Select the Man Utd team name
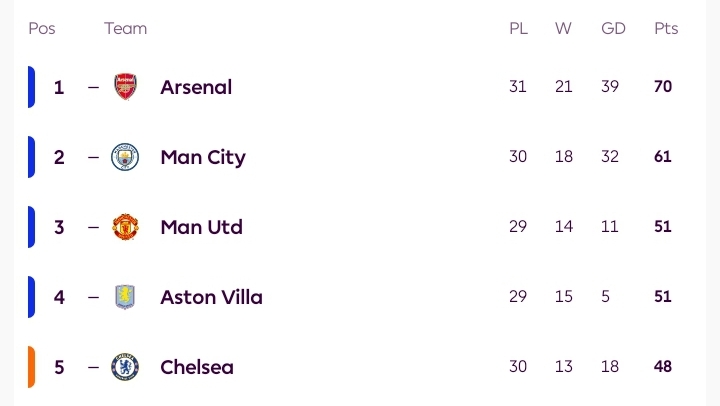 click(201, 227)
